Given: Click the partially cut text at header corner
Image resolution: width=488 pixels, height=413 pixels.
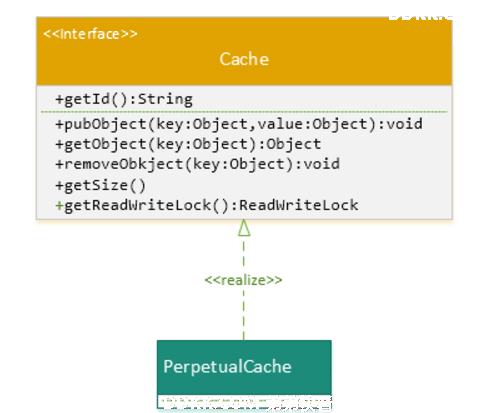Looking at the screenshot, I should click(x=420, y=17).
